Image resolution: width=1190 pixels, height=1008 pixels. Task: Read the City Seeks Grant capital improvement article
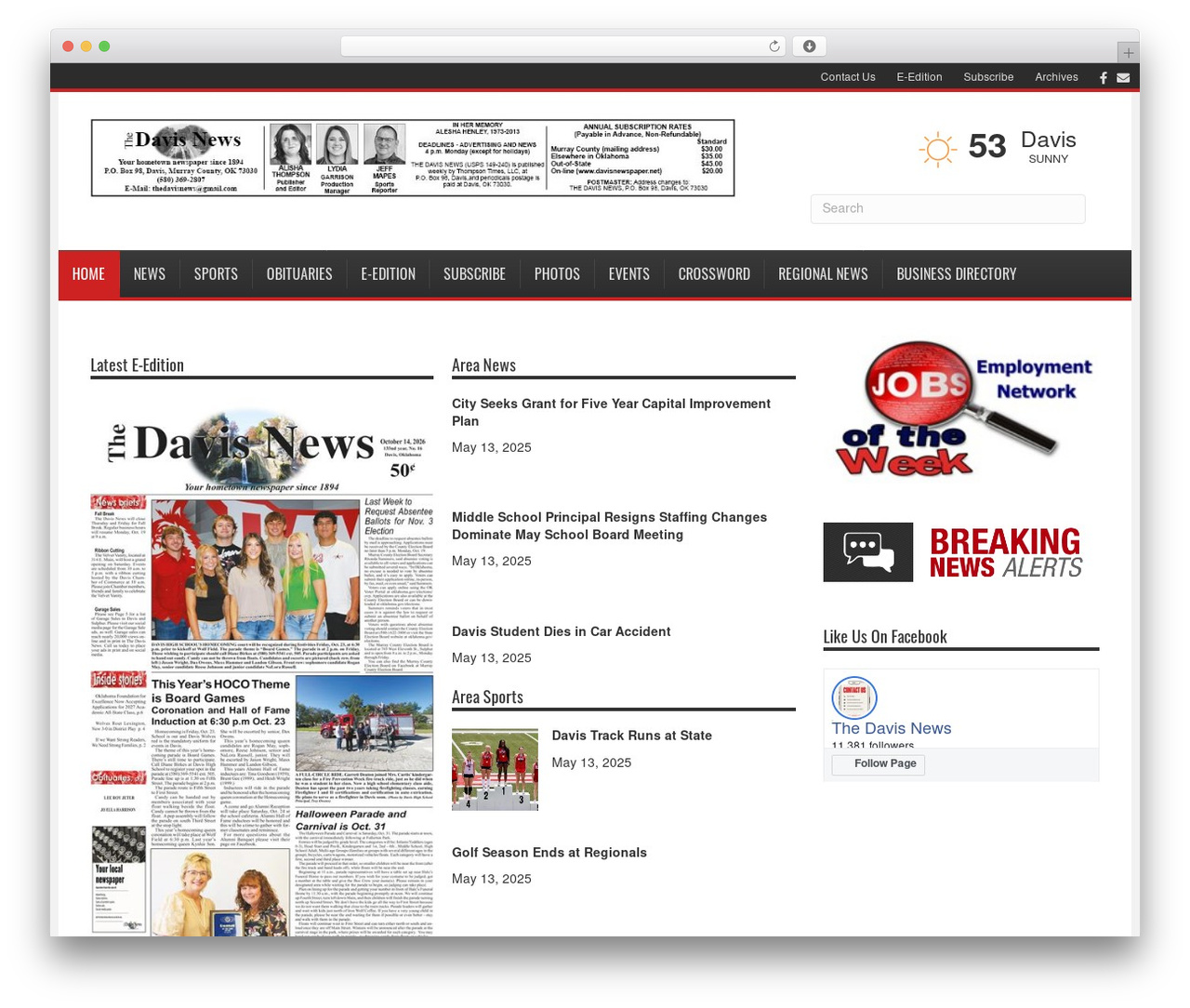coord(611,412)
